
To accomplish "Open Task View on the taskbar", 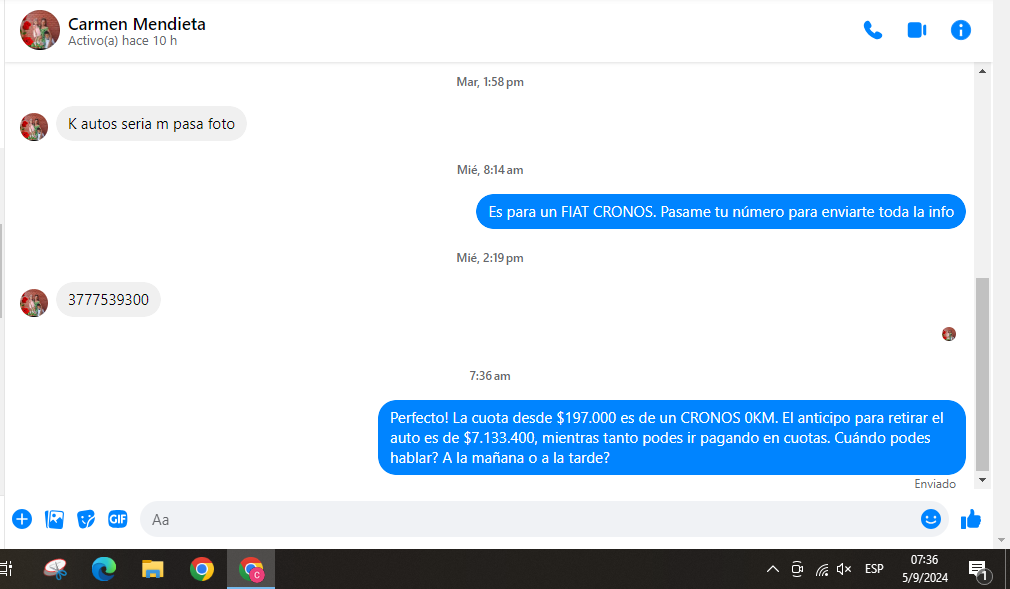I will 6,569.
